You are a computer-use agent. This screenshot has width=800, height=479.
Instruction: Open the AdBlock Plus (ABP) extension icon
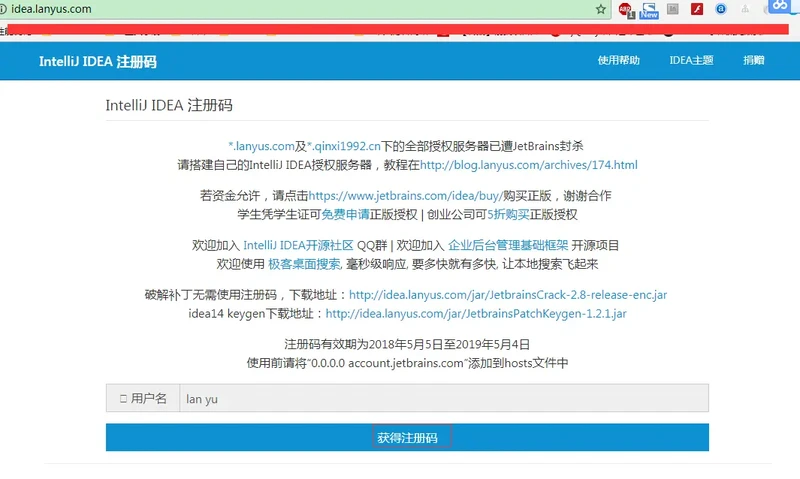click(625, 10)
